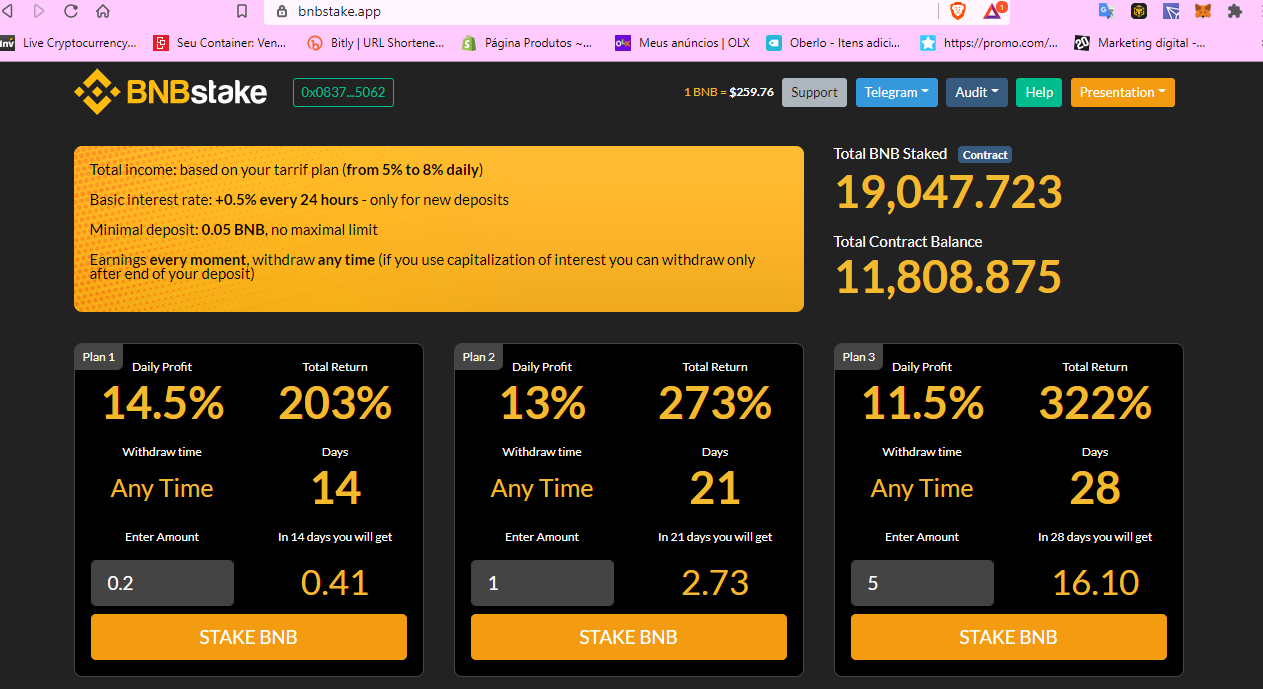This screenshot has width=1263, height=689.
Task: Reload the page
Action: (71, 11)
